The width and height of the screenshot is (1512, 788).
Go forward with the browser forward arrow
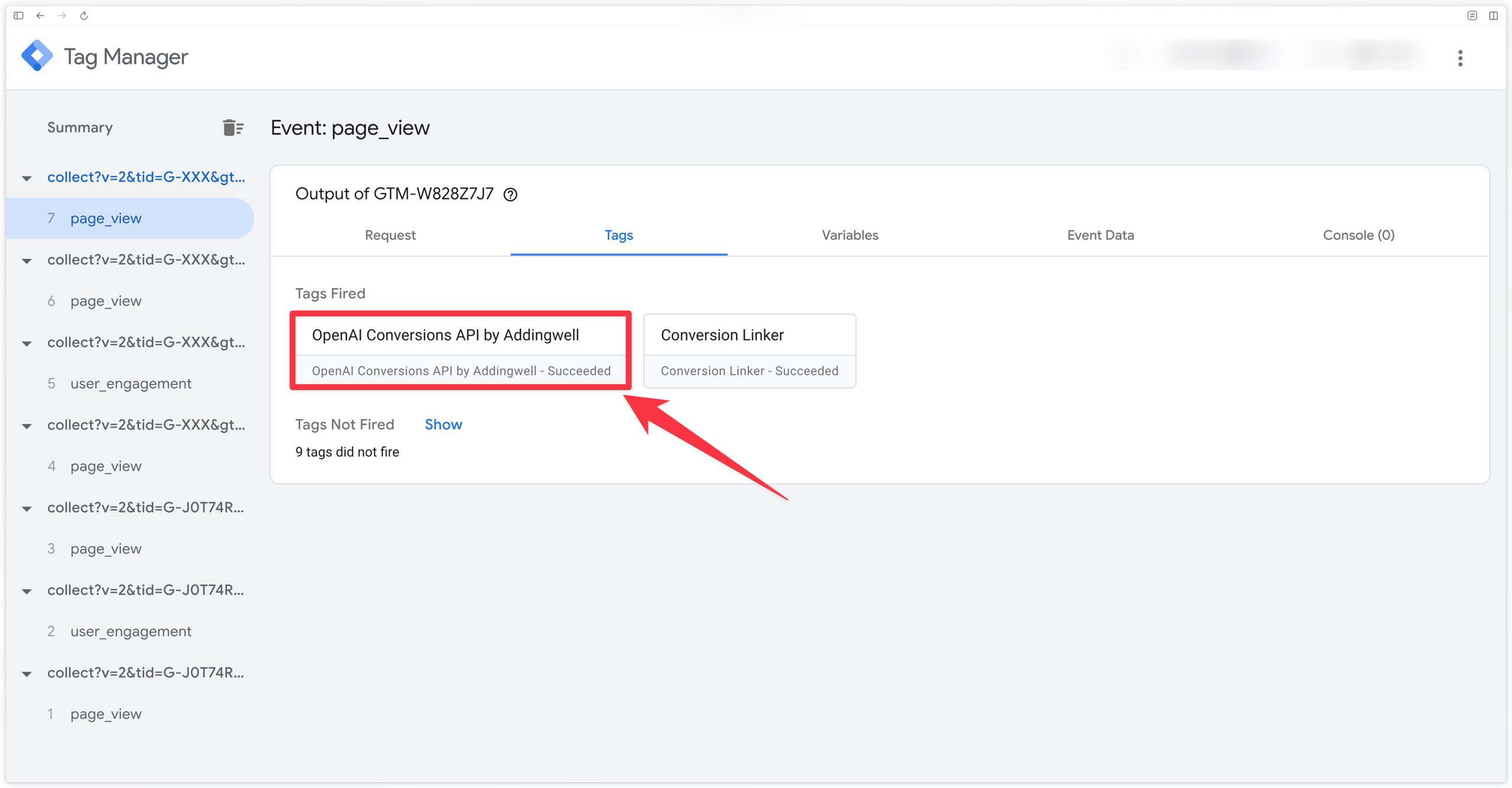pos(62,16)
